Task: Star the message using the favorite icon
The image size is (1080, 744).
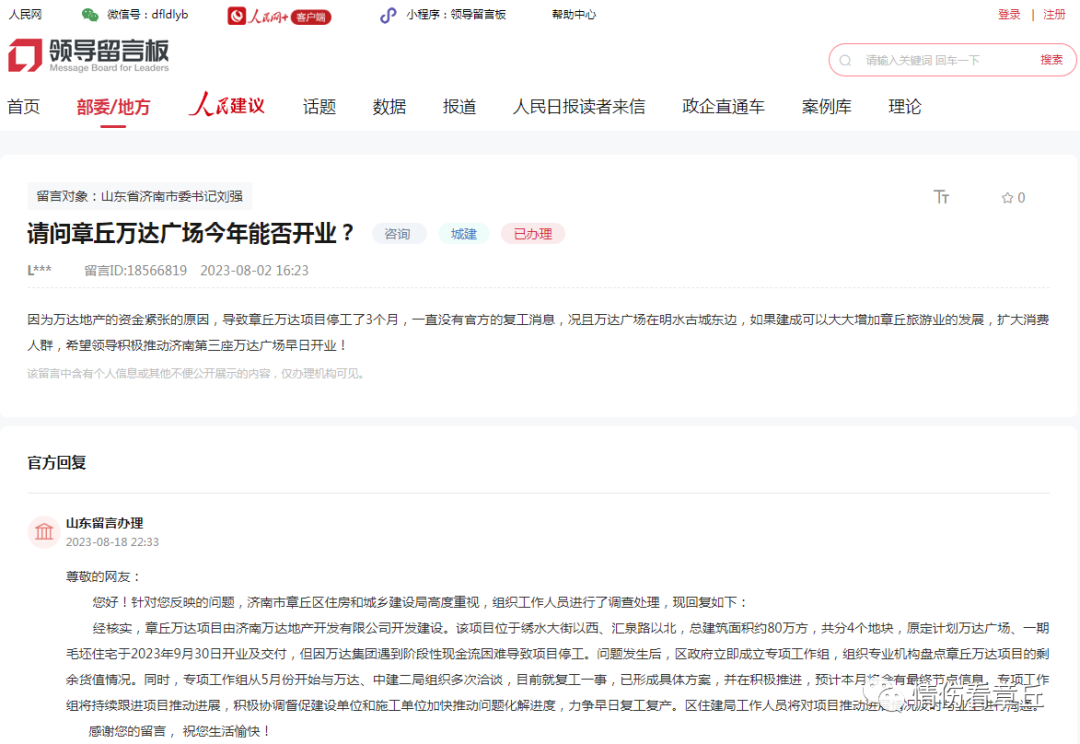Action: 1007,198
